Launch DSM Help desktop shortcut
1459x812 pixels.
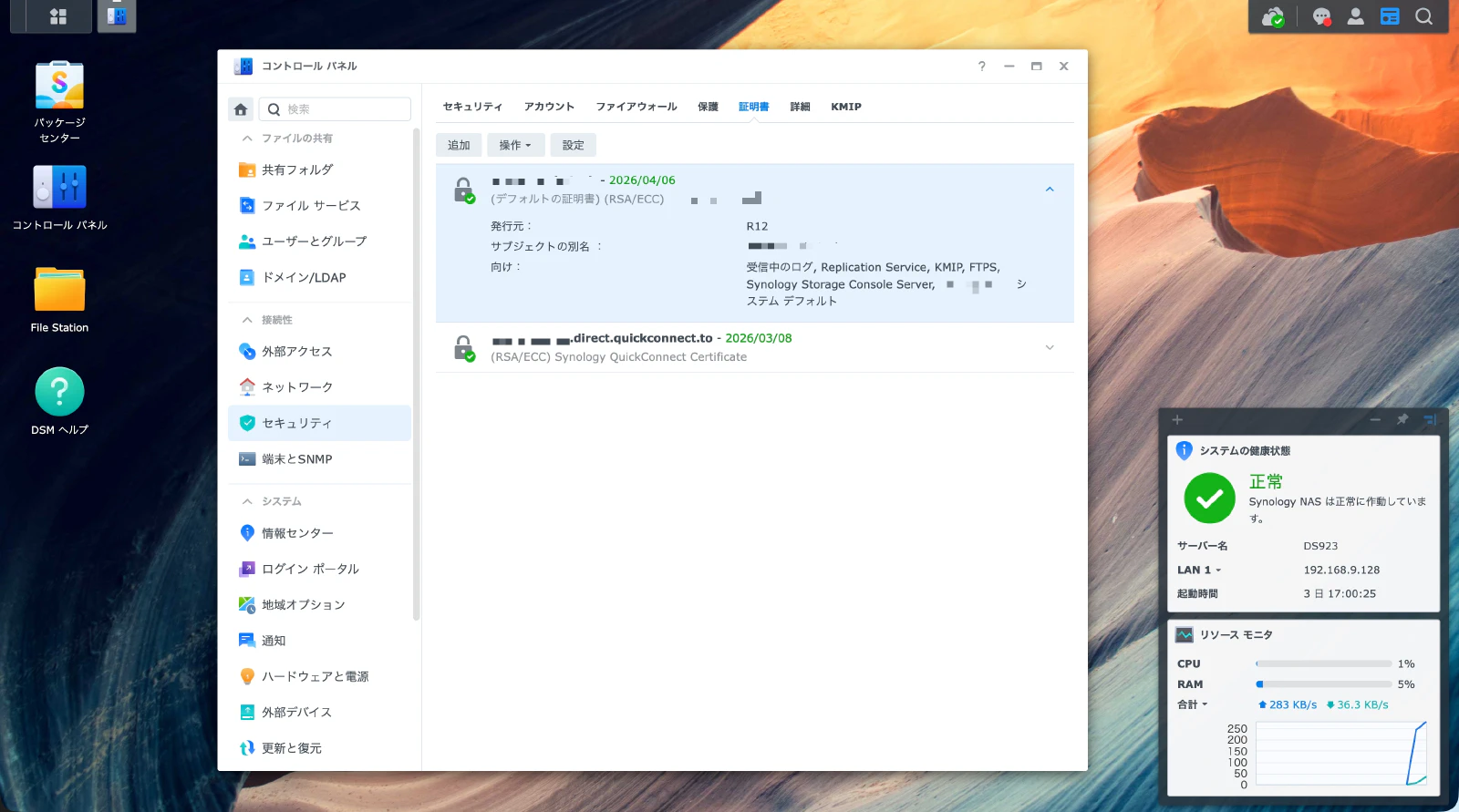click(x=59, y=393)
